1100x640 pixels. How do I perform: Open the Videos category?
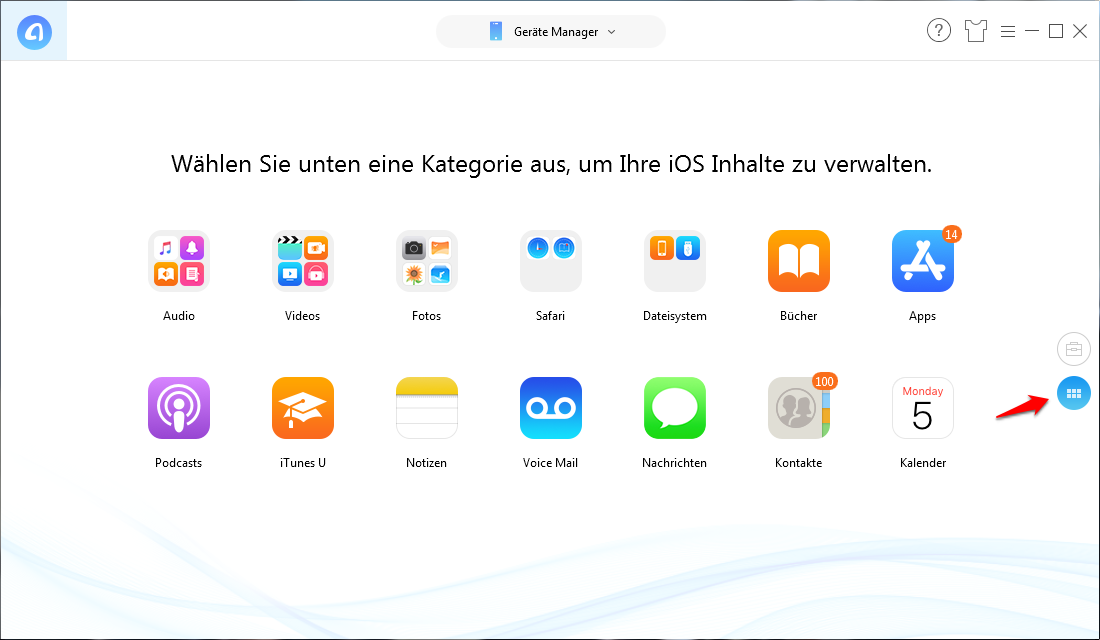click(x=302, y=261)
